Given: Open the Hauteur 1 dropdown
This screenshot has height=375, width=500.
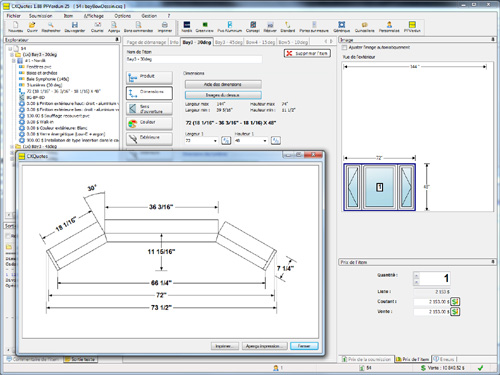Looking at the screenshot, I should click(265, 141).
